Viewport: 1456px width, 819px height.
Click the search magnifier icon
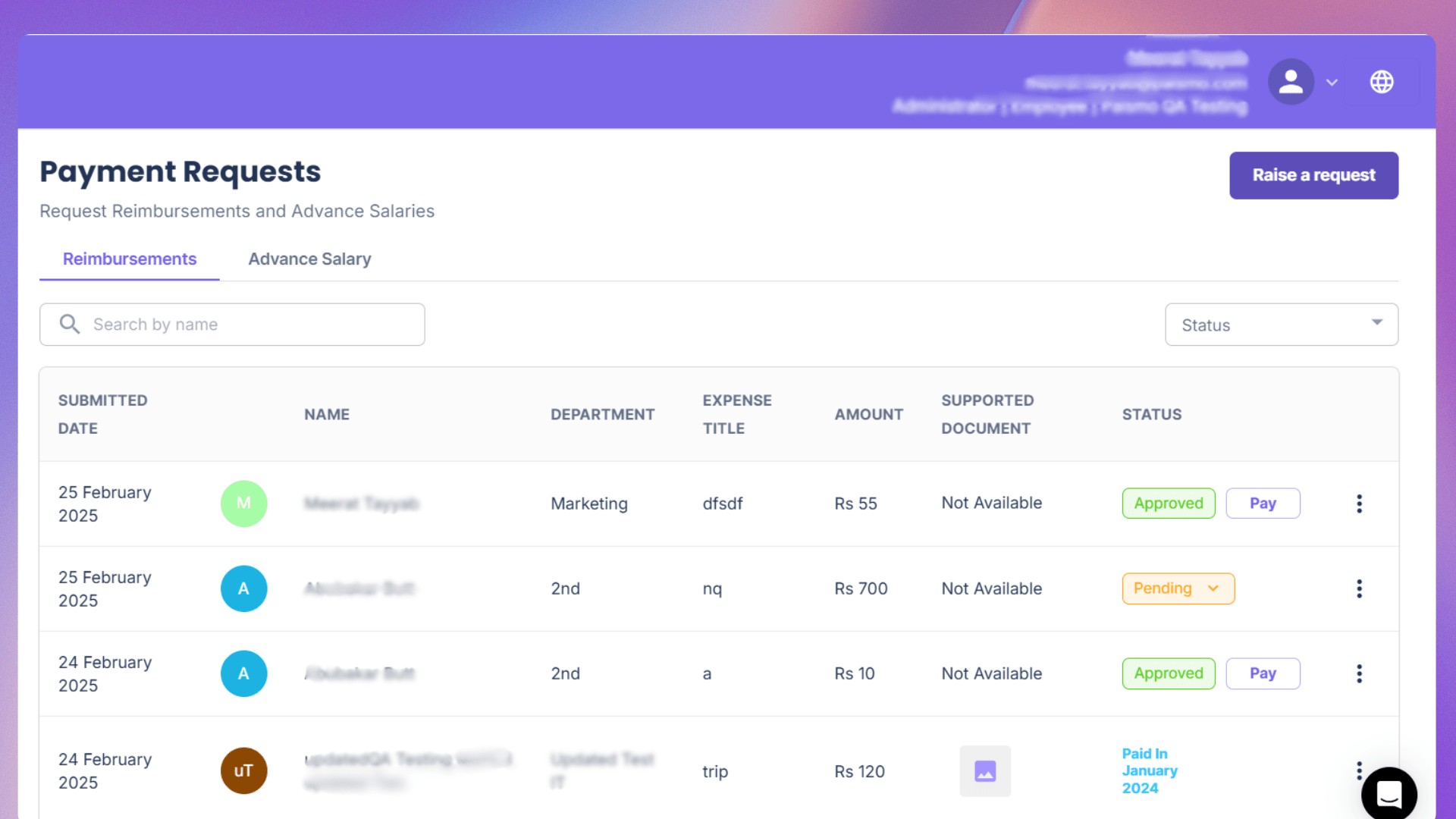coord(70,325)
